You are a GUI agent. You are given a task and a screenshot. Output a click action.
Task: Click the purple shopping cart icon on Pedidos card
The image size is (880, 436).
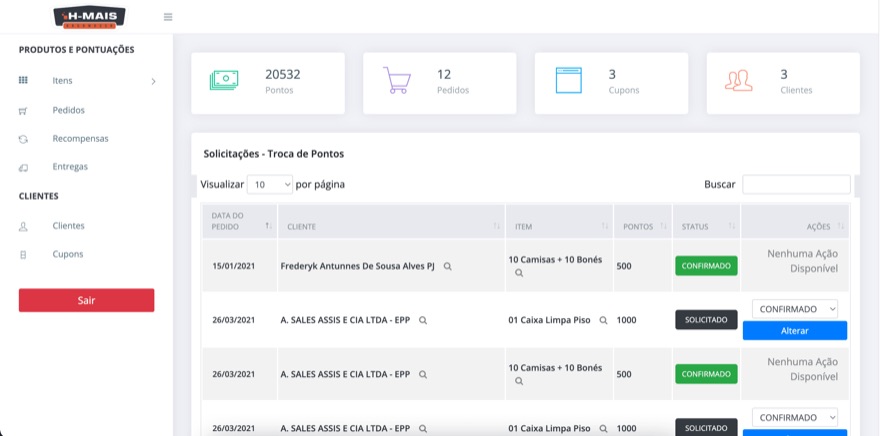397,80
